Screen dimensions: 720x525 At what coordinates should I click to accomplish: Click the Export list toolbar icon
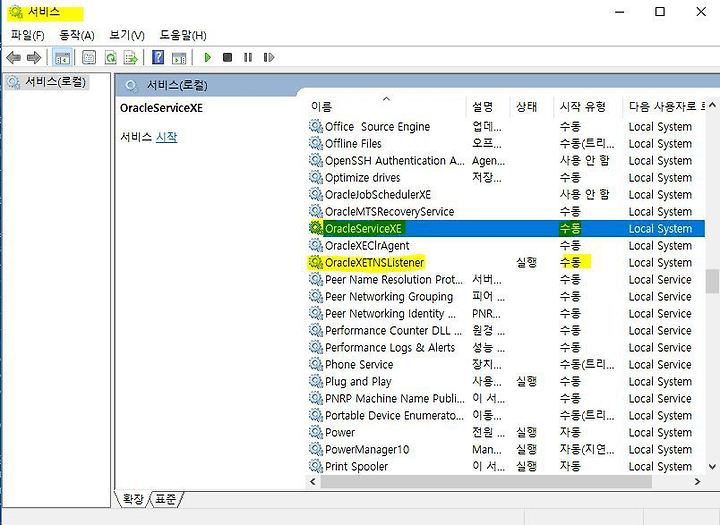point(131,57)
